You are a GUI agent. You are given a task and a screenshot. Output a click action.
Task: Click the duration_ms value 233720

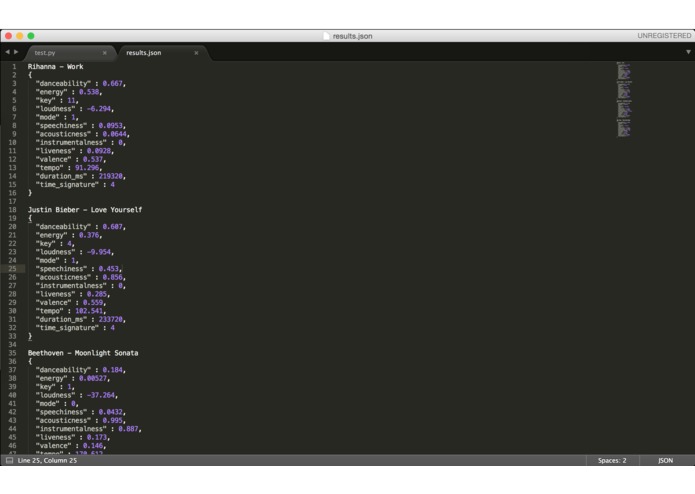(x=111, y=319)
